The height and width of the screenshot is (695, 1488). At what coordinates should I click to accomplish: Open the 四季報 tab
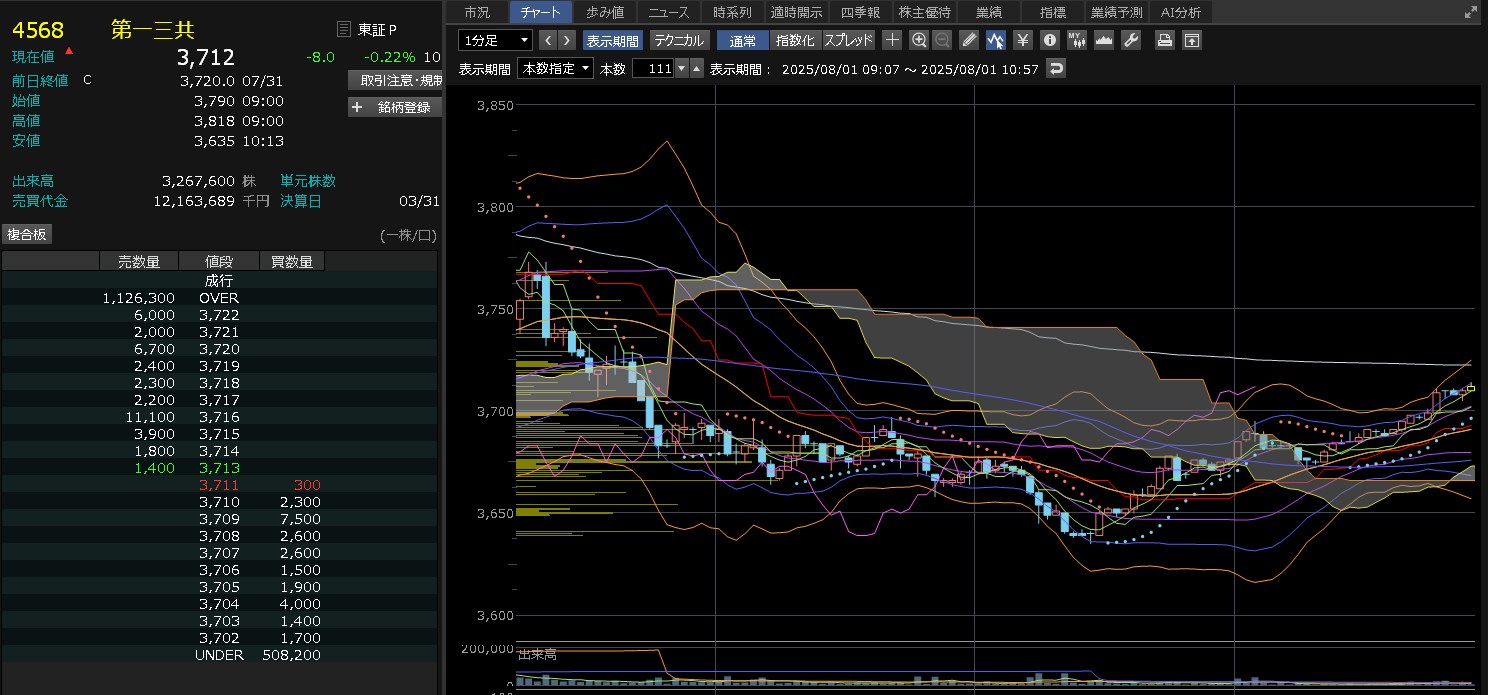pyautogui.click(x=860, y=12)
